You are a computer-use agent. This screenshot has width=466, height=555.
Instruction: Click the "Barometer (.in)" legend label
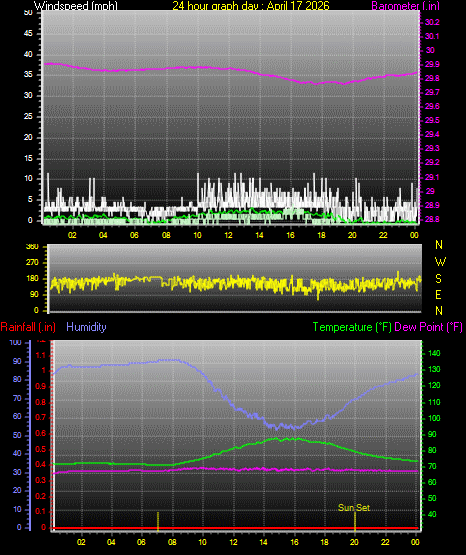pyautogui.click(x=406, y=6)
